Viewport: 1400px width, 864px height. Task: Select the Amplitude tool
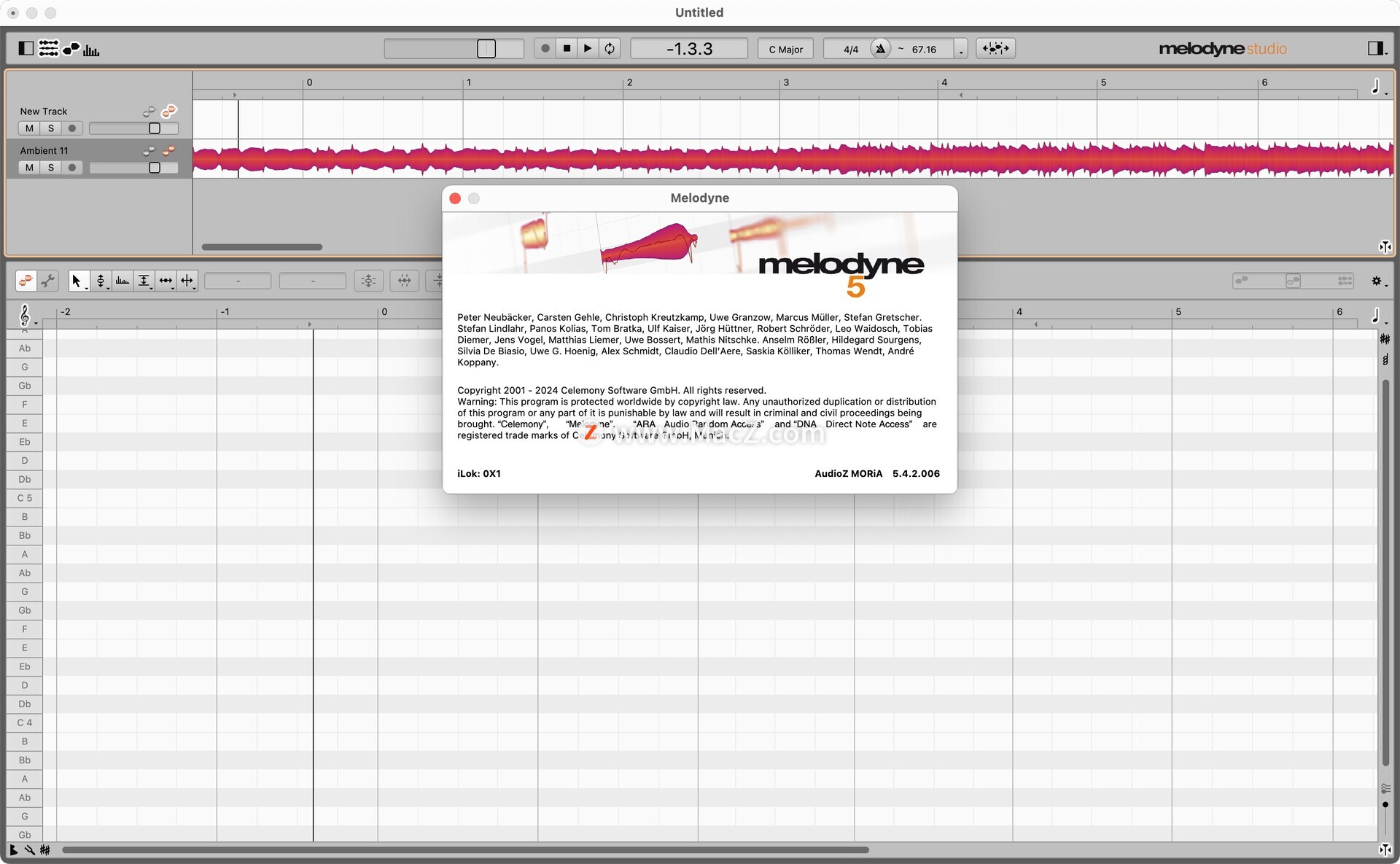click(144, 281)
